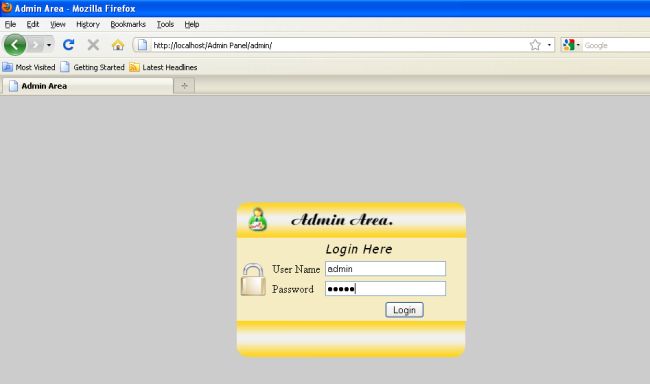Click the page icon in the address bar
This screenshot has width=650, height=384.
pyautogui.click(x=142, y=45)
